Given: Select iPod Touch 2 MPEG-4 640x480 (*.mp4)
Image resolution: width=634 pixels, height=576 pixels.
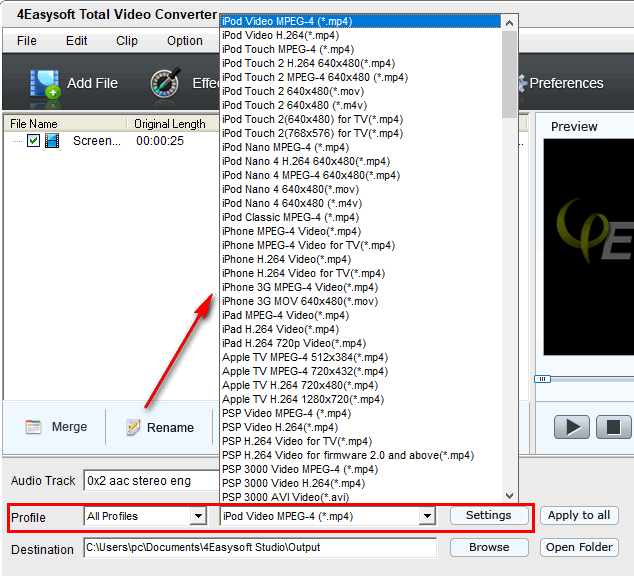Looking at the screenshot, I should click(x=361, y=77).
